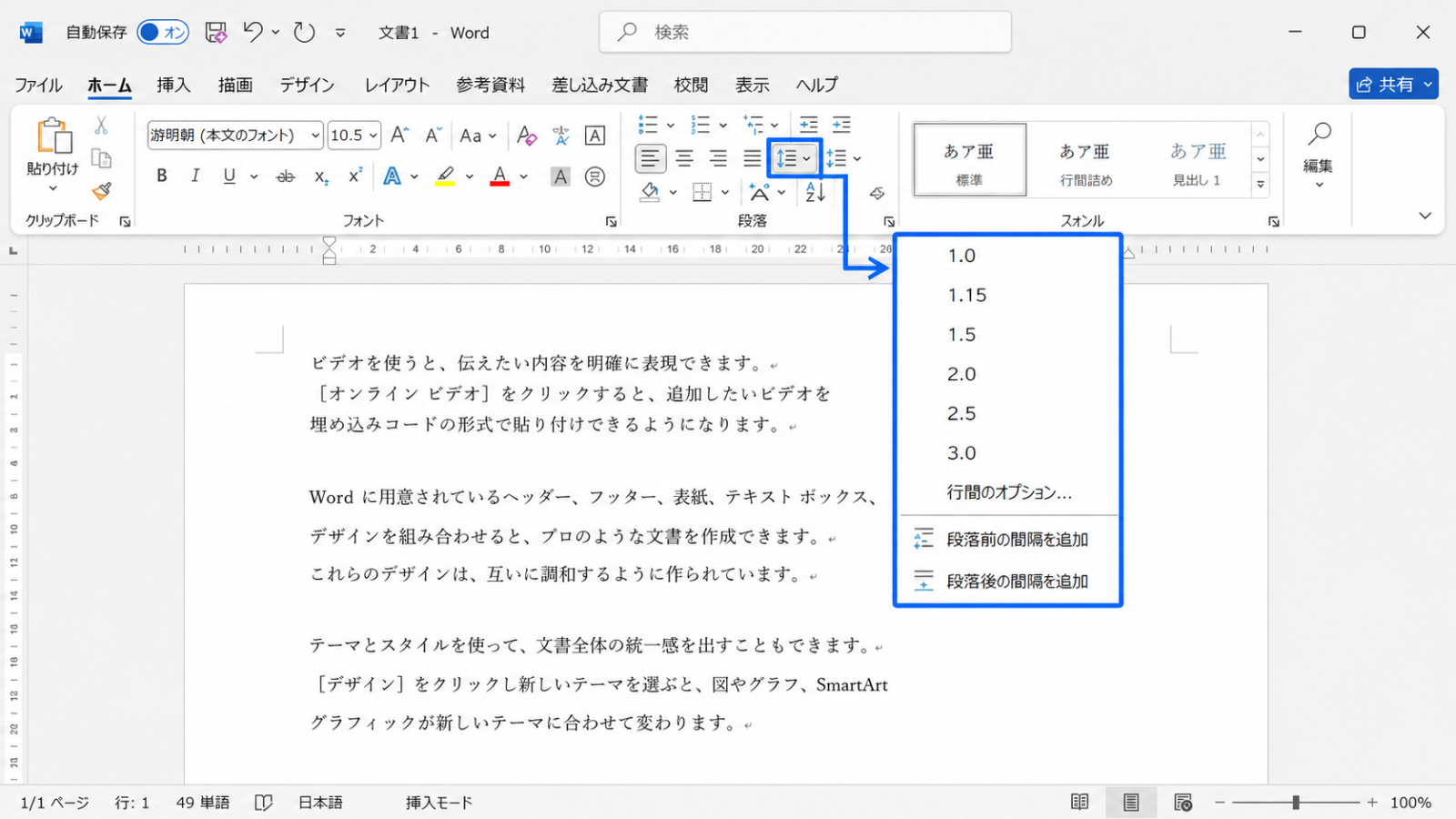Expand the Styles gallery more arrow
The width and height of the screenshot is (1456, 819).
[x=1260, y=185]
